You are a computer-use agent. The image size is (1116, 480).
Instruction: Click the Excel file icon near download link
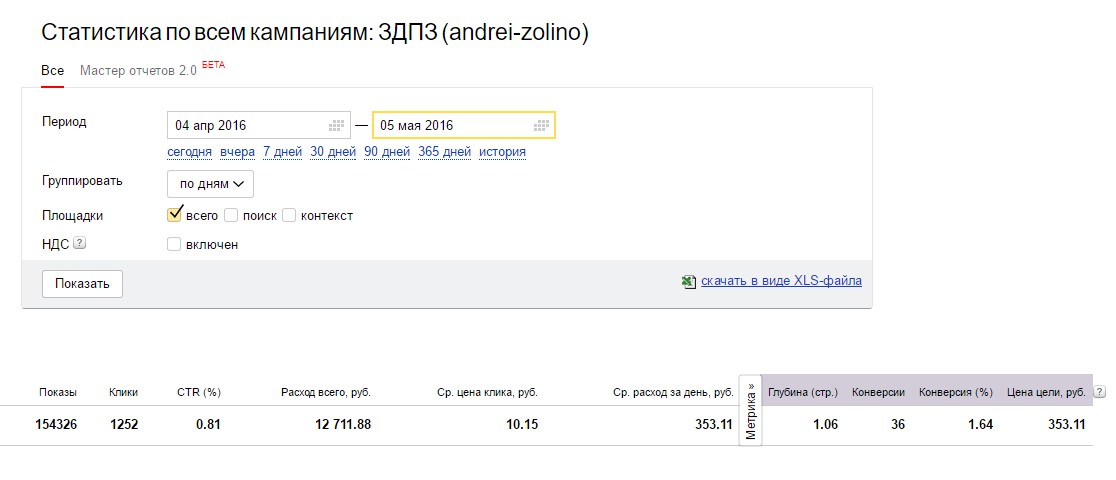(x=688, y=281)
